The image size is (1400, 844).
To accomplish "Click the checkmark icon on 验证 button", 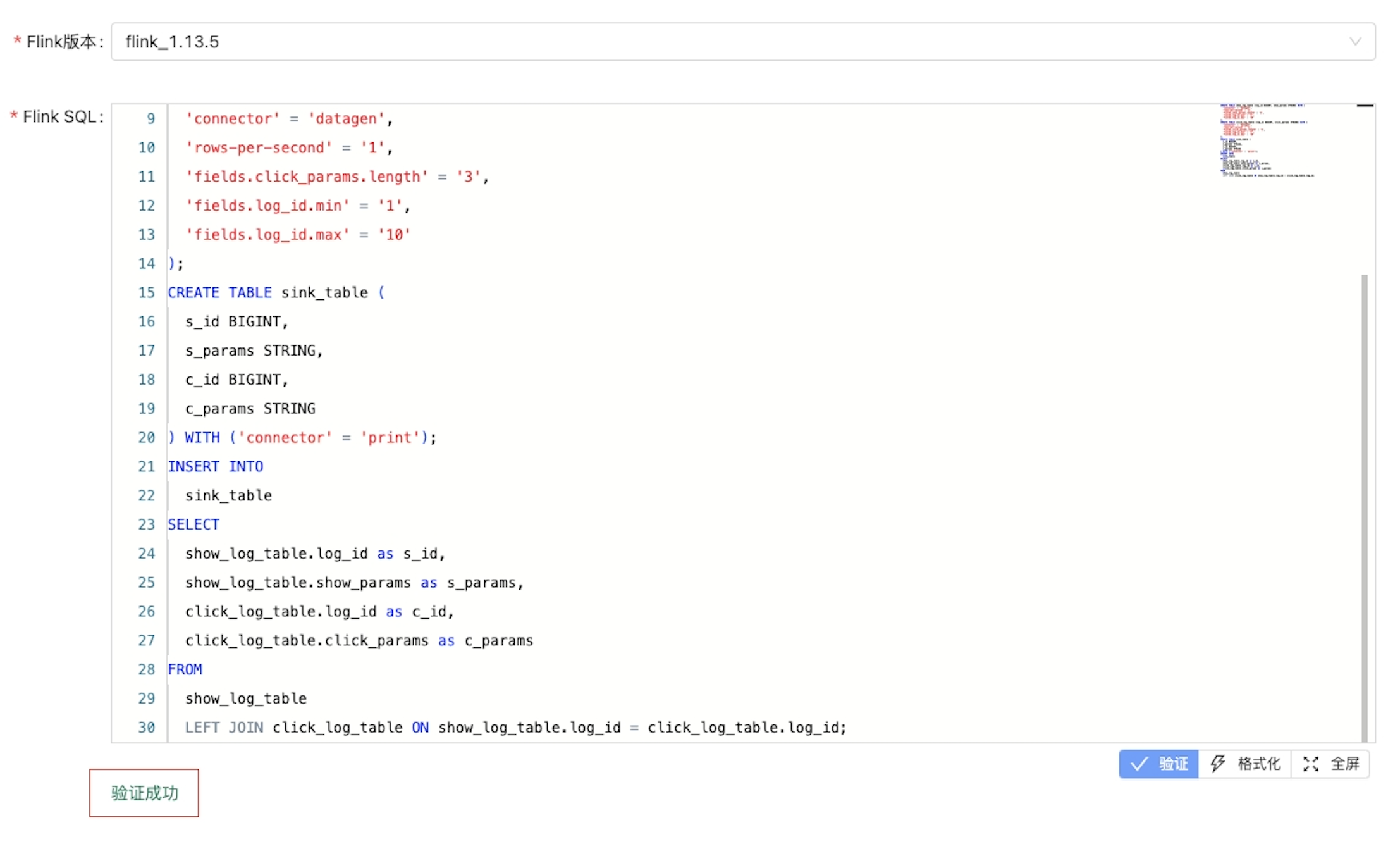I will point(1139,764).
